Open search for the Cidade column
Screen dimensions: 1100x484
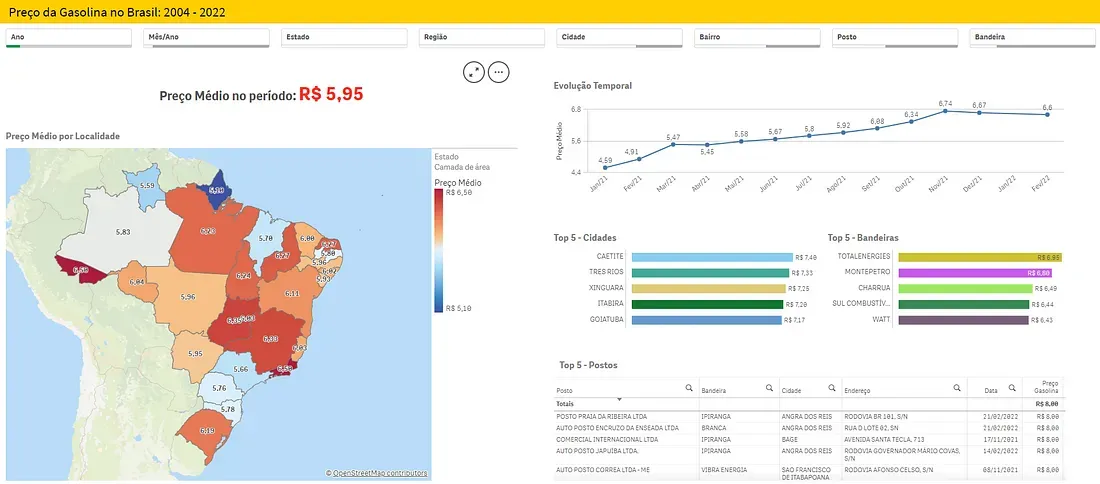[831, 387]
